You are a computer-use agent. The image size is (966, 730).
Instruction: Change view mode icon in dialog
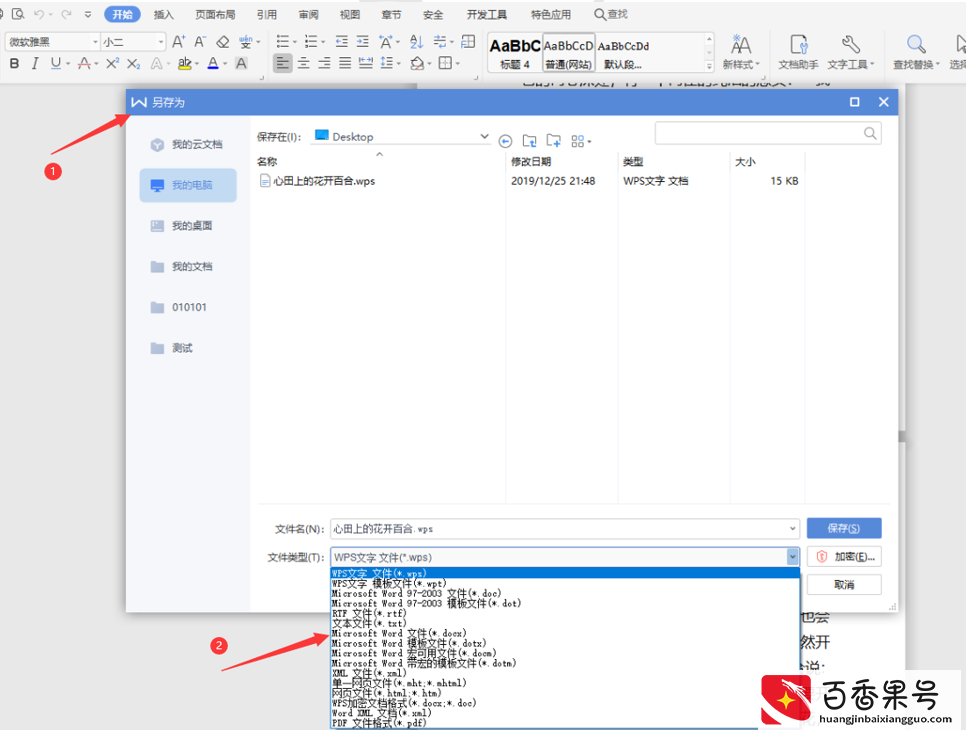(x=580, y=142)
